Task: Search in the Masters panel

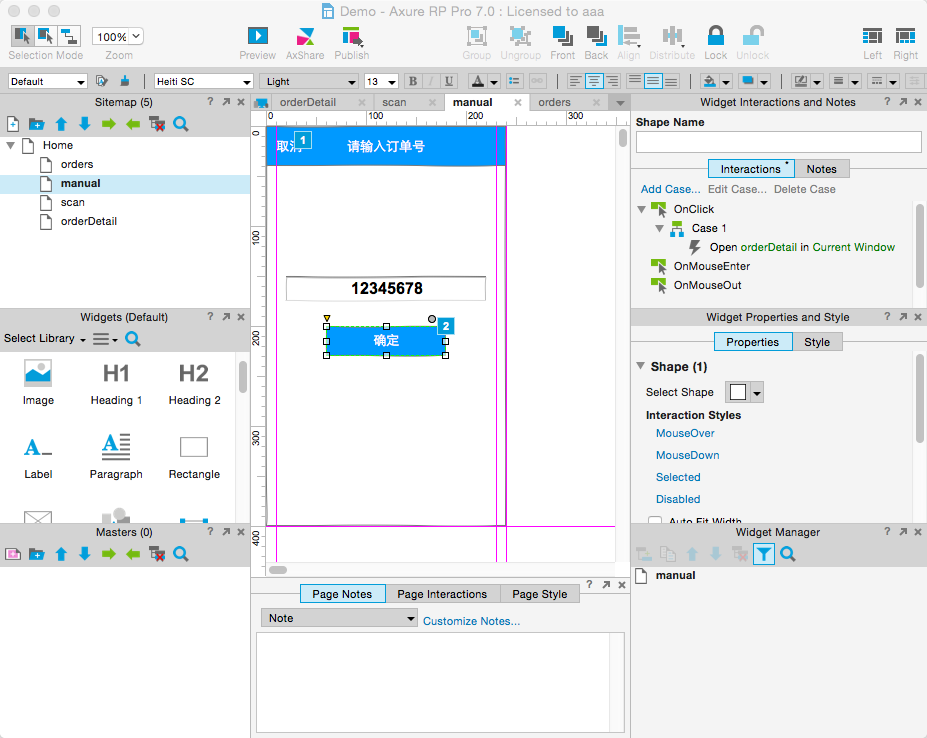Action: 181,554
